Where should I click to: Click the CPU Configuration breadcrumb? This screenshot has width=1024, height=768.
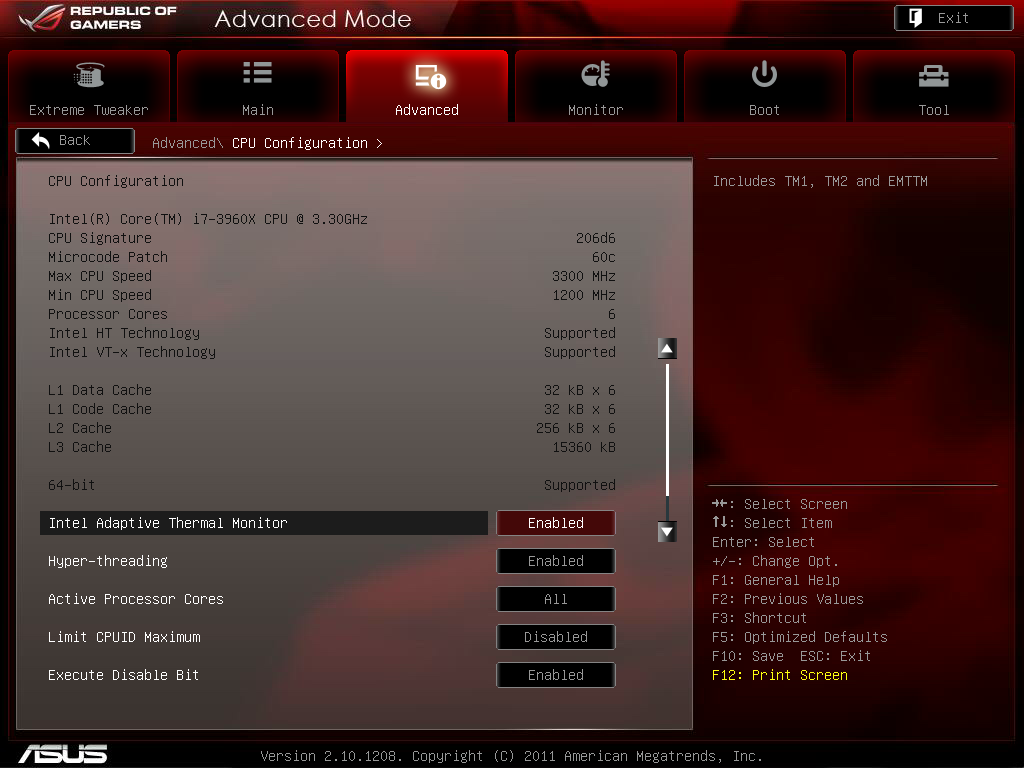point(300,143)
